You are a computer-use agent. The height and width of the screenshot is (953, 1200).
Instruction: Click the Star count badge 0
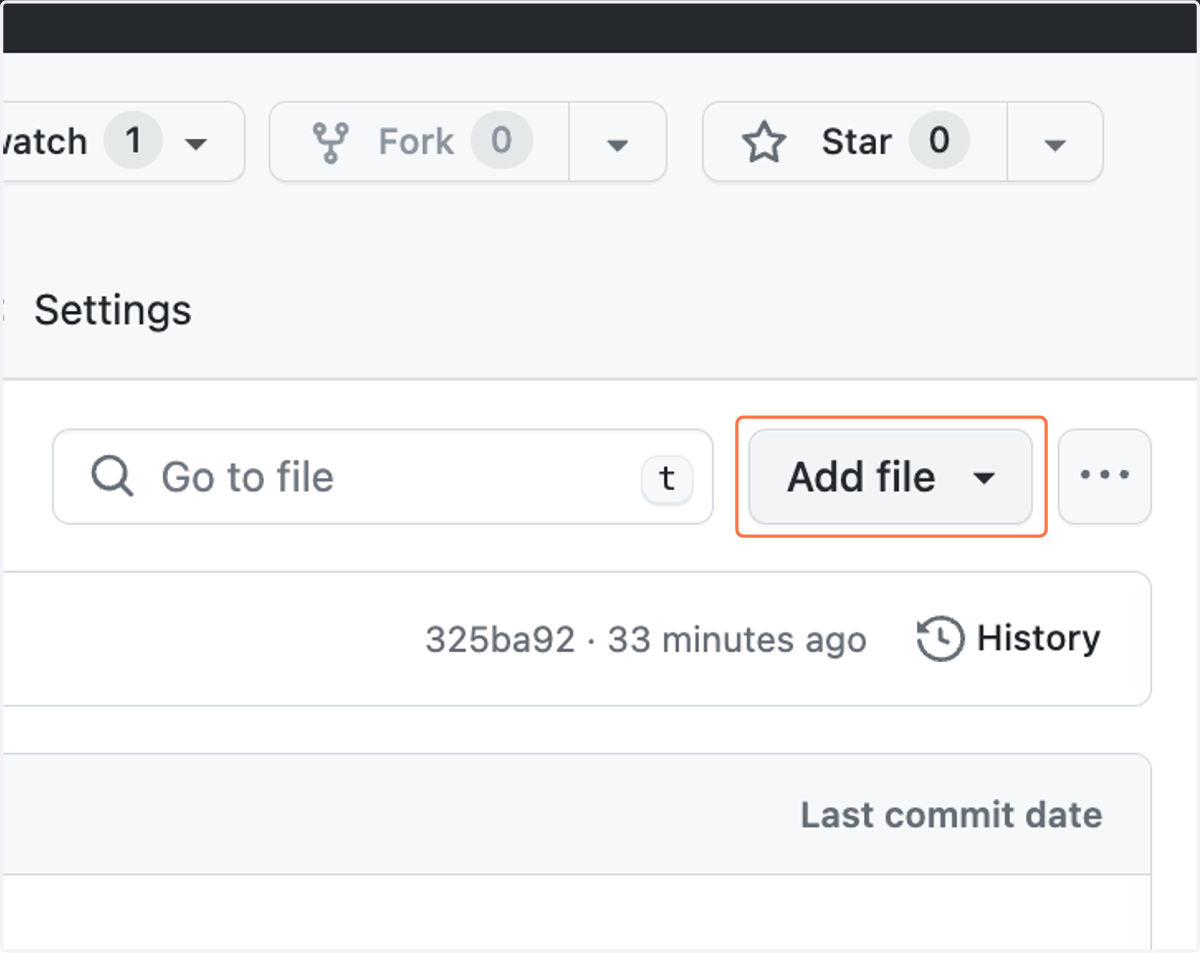939,141
